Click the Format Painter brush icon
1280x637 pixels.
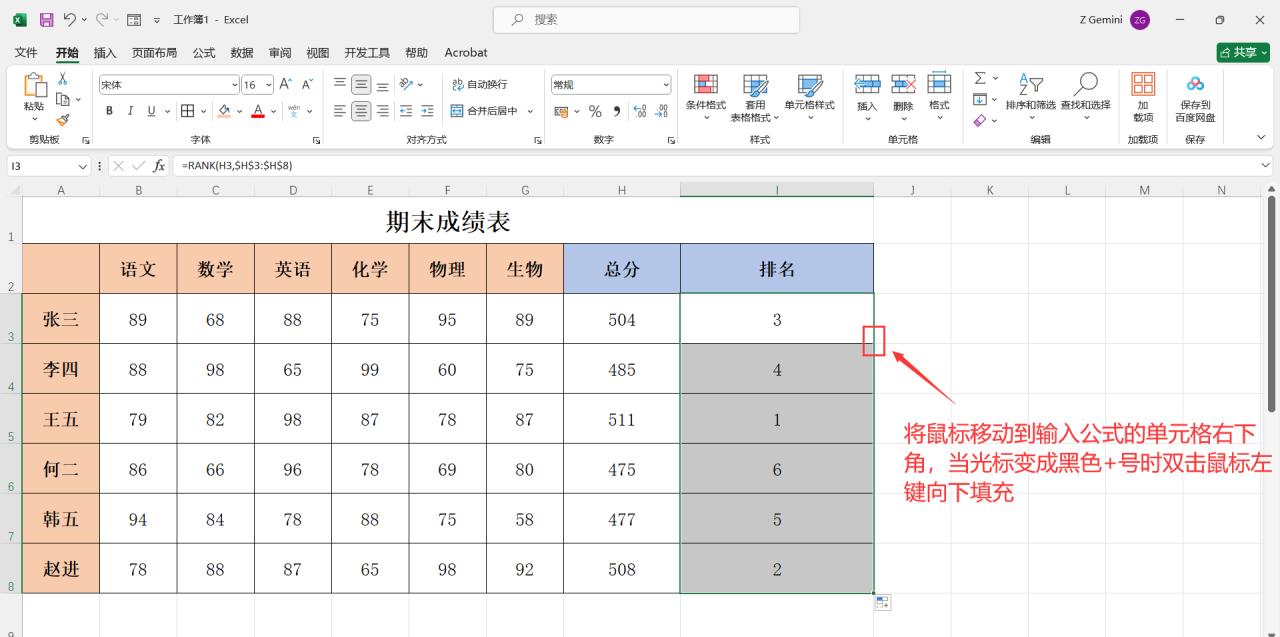(62, 119)
